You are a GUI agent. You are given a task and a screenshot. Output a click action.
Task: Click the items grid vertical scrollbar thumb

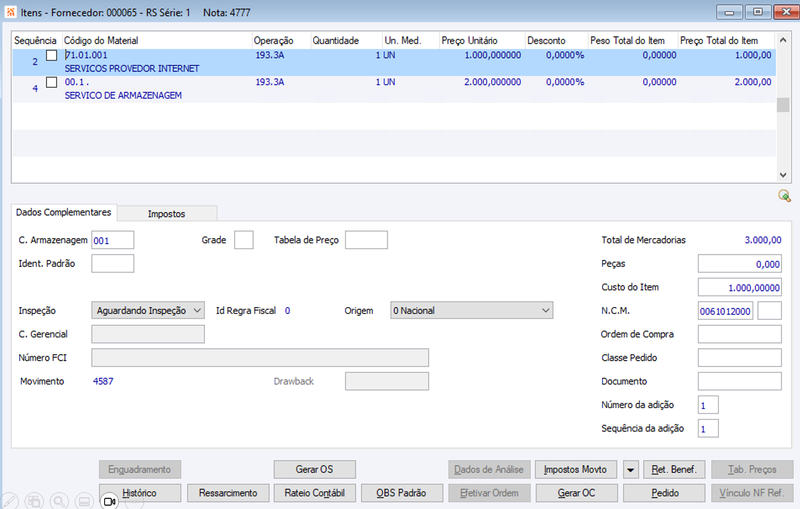(783, 105)
